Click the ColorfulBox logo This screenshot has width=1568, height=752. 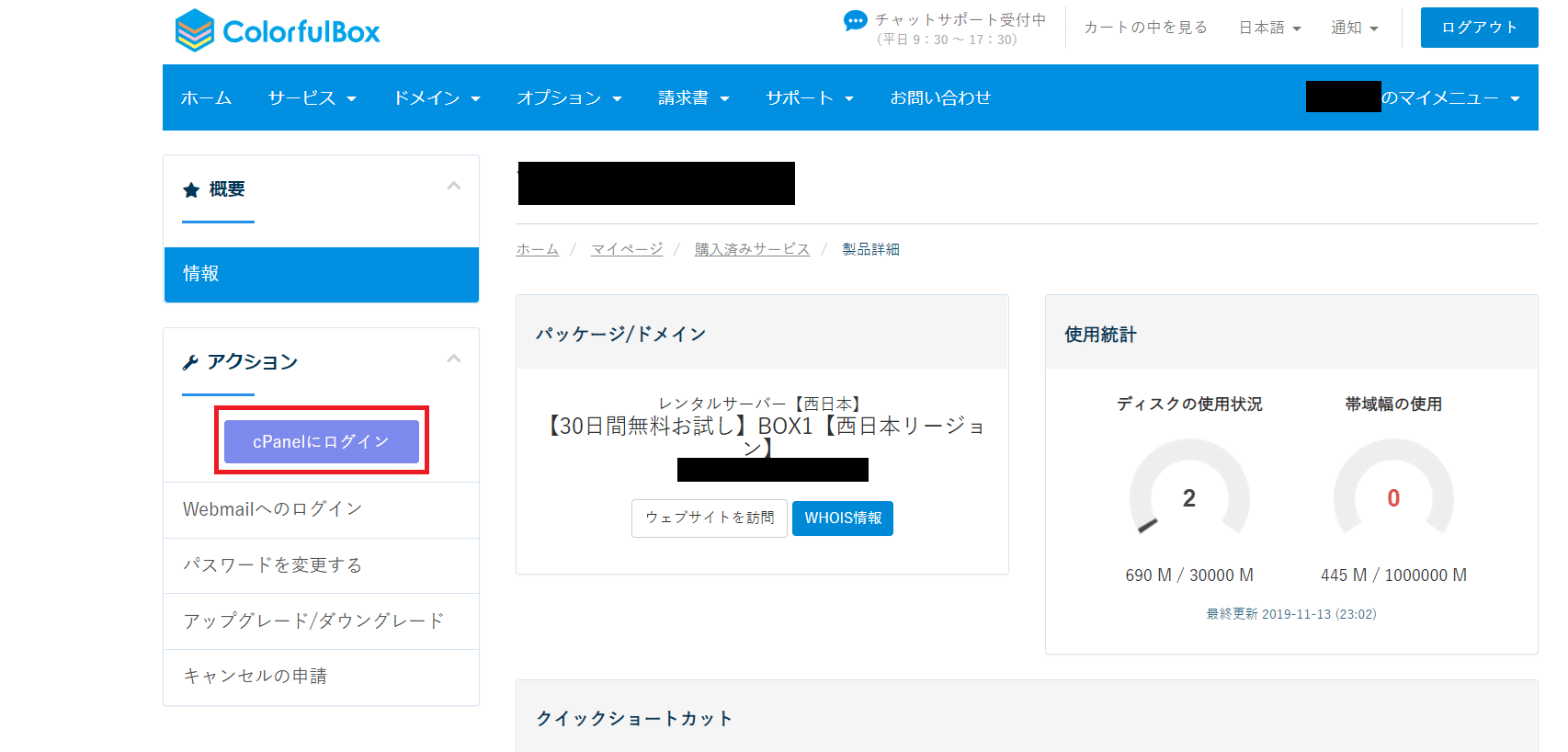coord(277,31)
